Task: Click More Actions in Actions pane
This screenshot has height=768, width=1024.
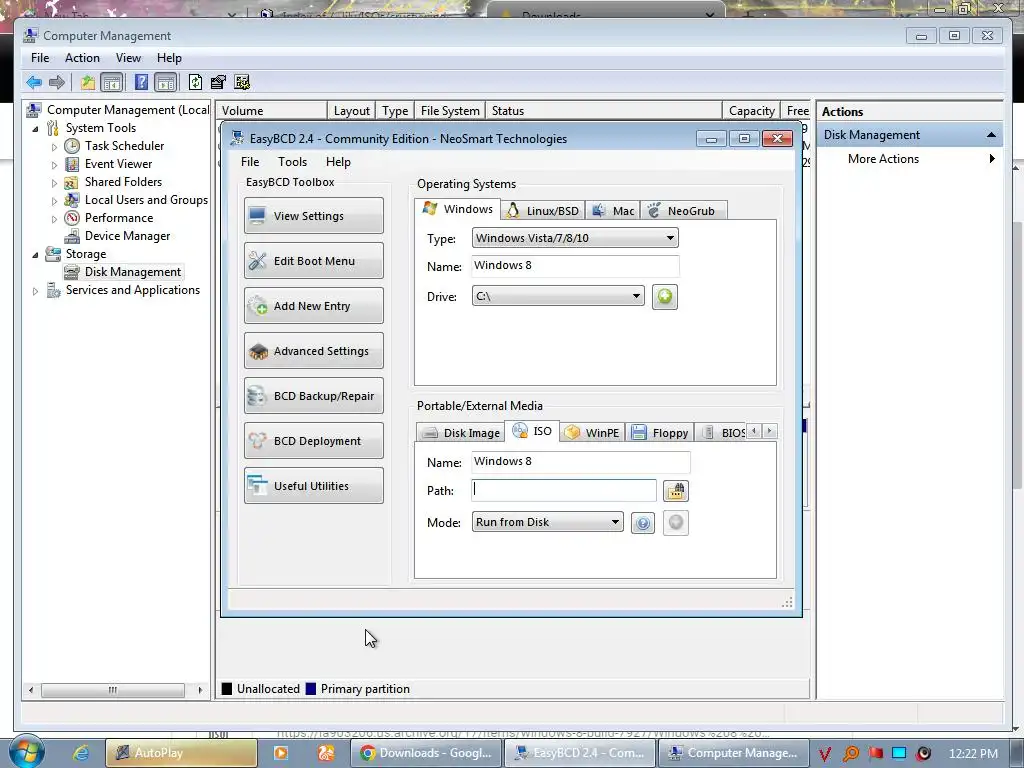Action: point(883,159)
